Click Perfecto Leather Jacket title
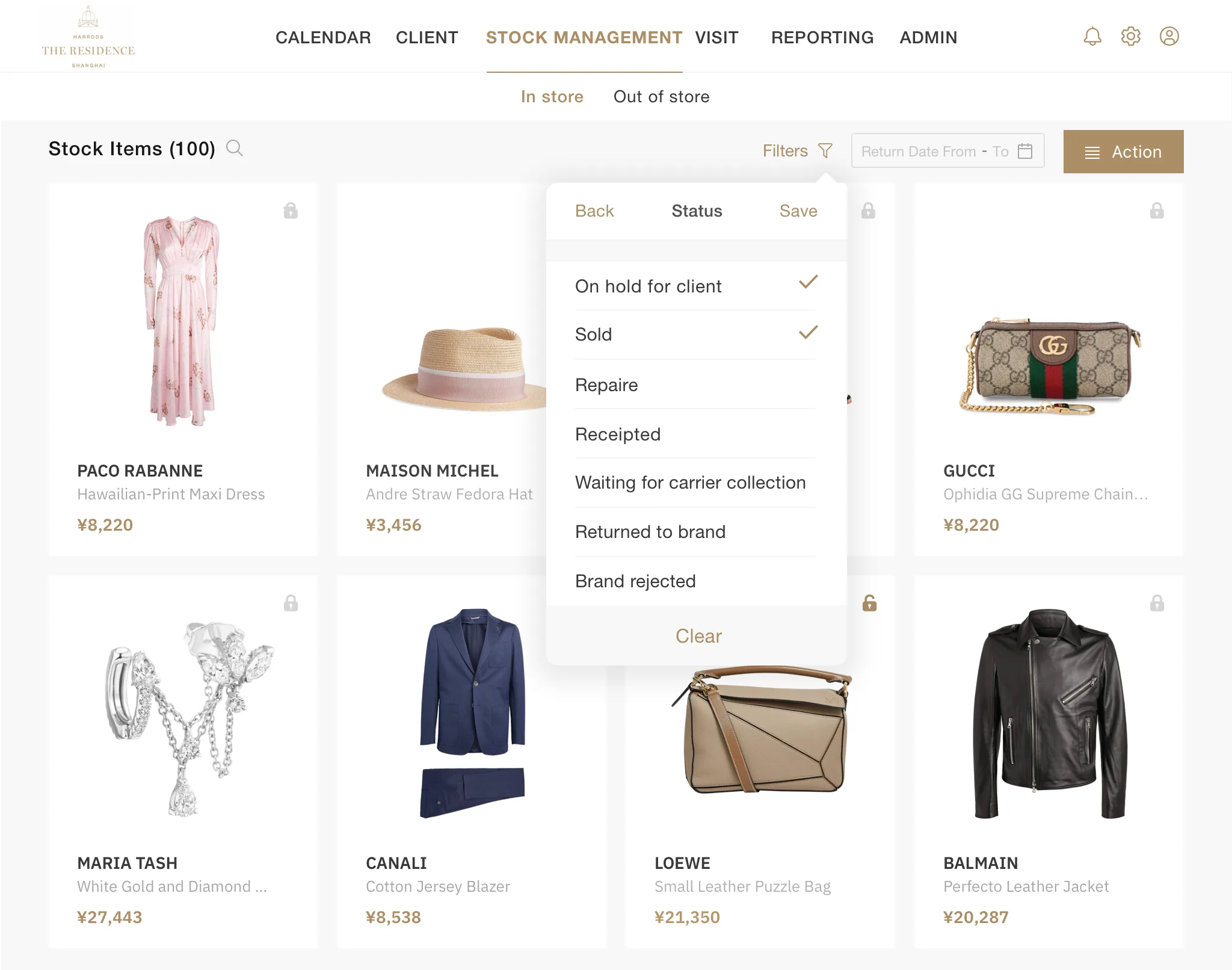Screen dimensions: 1232x970 point(1026,886)
